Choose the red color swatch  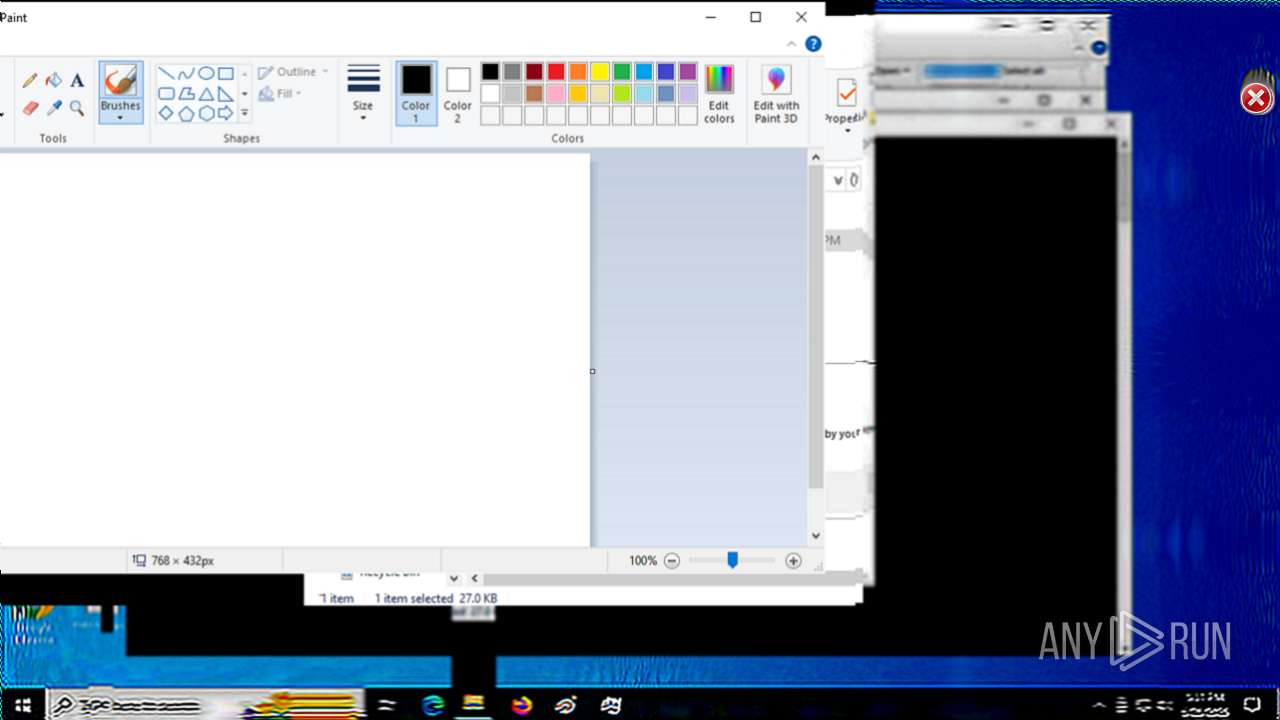point(556,72)
